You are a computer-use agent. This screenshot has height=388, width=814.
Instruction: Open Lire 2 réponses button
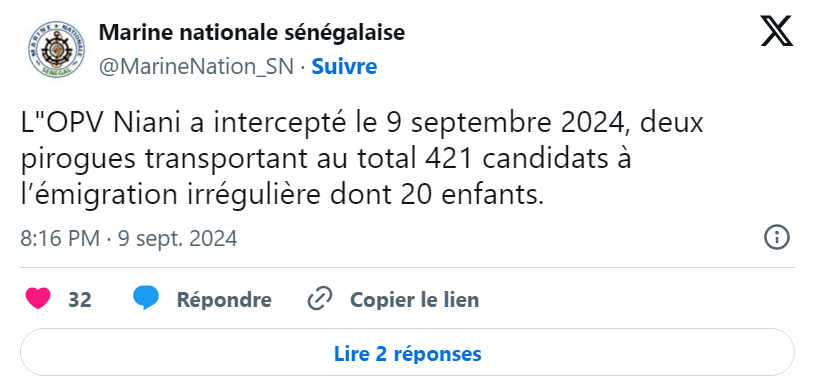[408, 353]
